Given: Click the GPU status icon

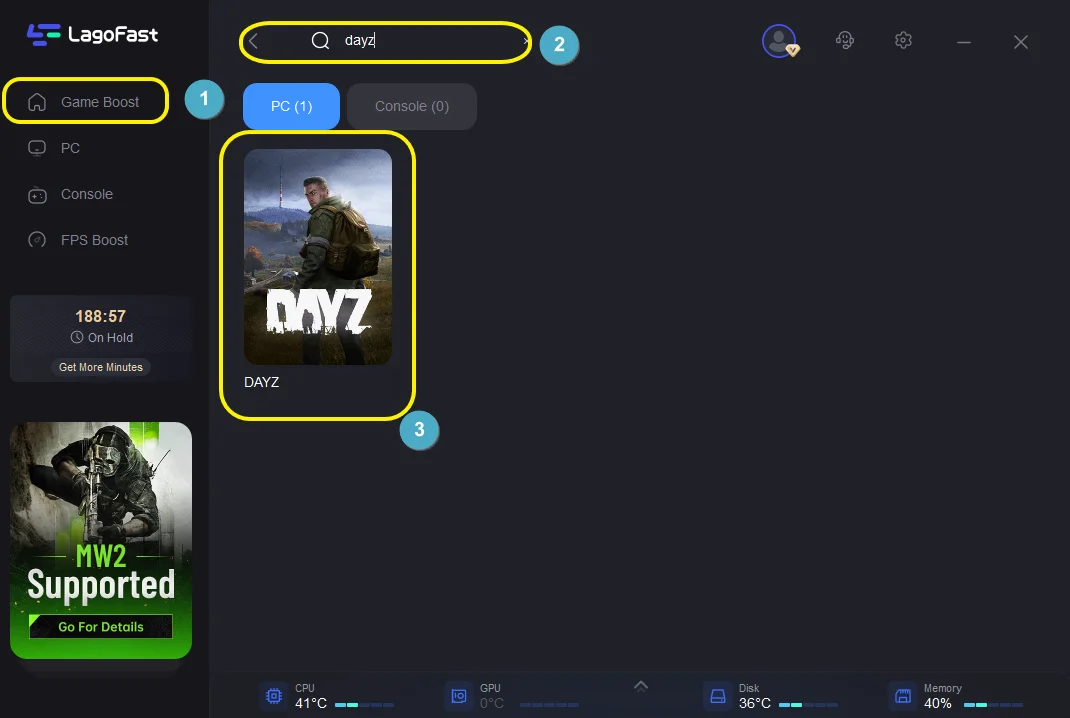Looking at the screenshot, I should coord(458,696).
